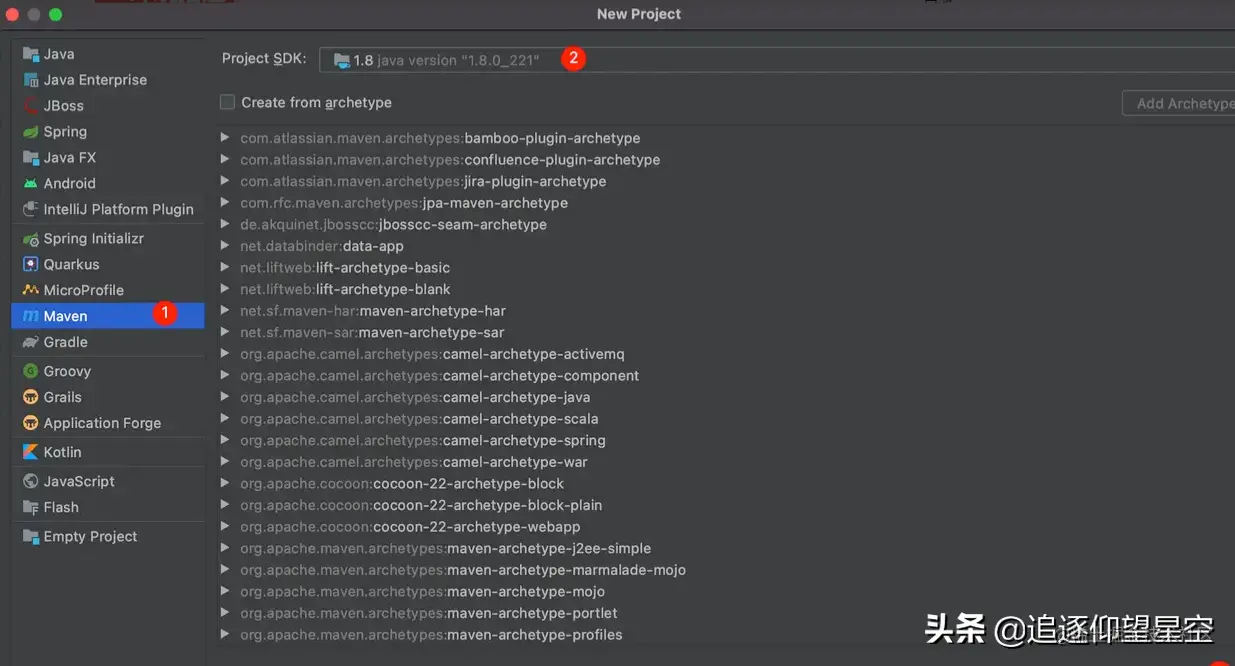Click the Spring Initializr icon
The image size is (1235, 666).
tap(31, 239)
